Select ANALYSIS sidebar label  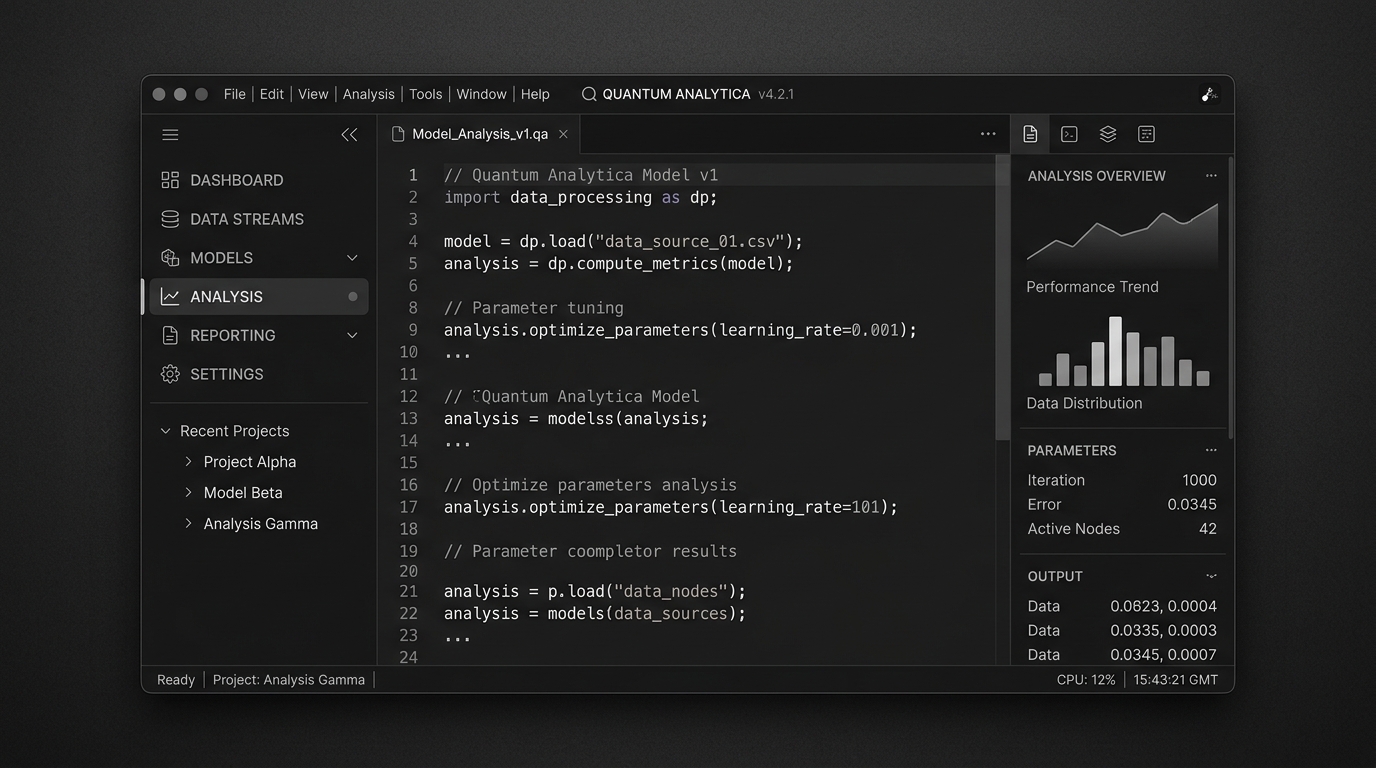point(226,297)
